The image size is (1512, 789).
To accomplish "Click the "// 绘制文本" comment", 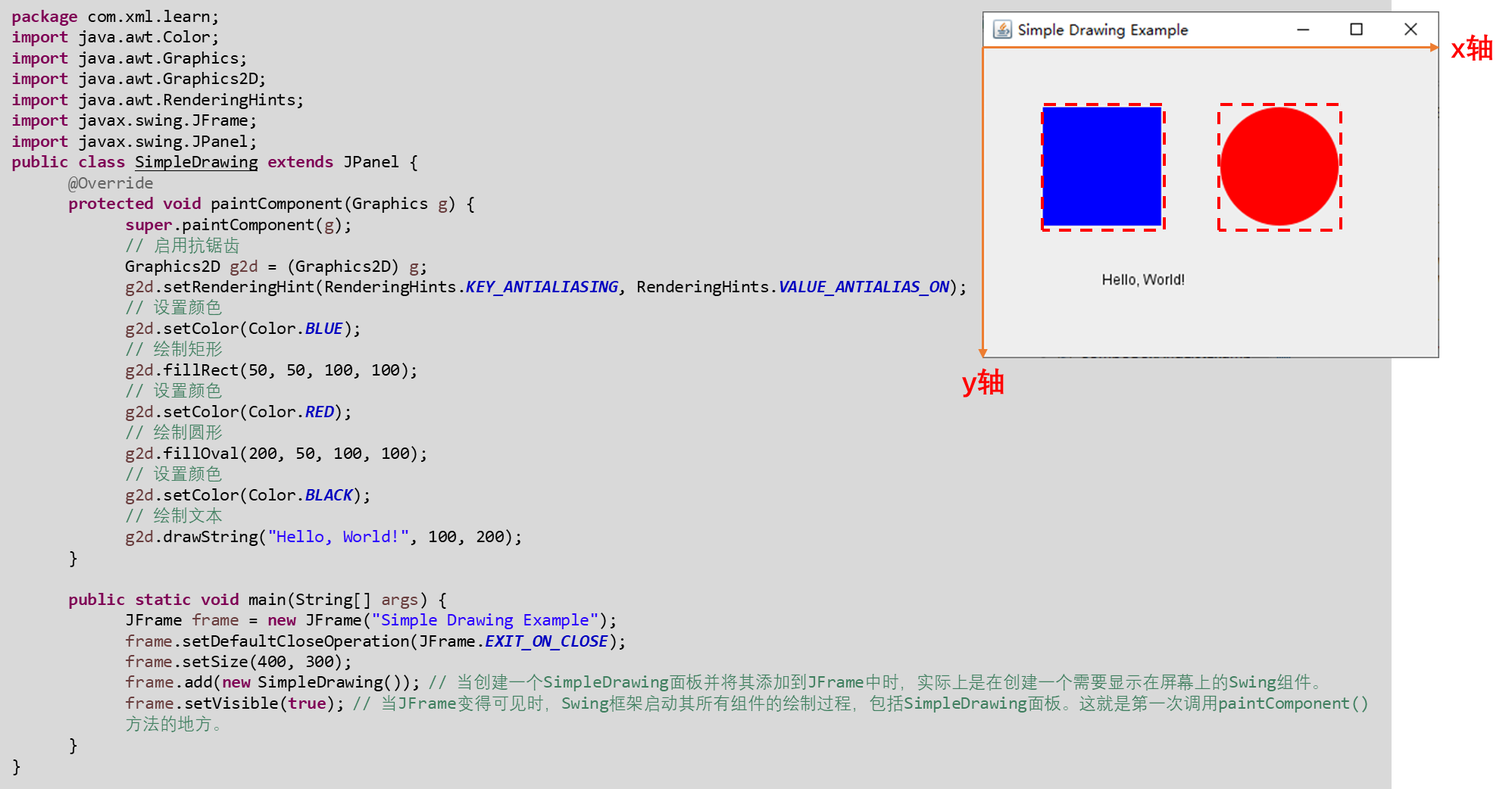I will pos(173,516).
